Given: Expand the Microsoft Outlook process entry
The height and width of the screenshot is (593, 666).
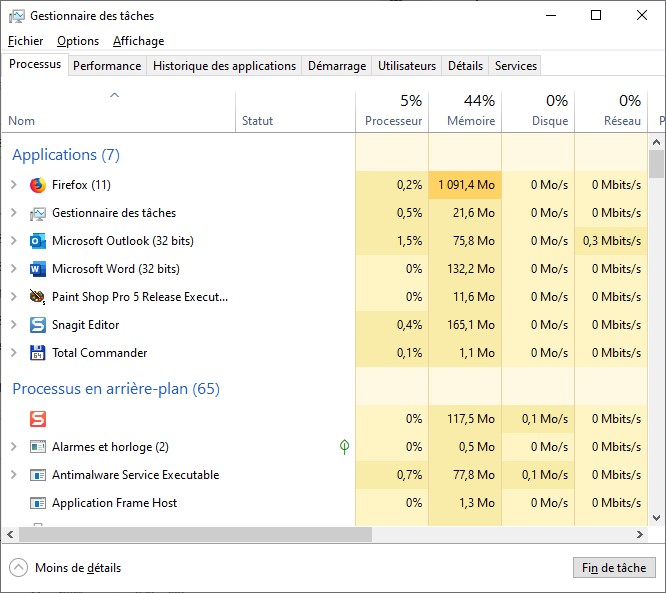Looking at the screenshot, I should [13, 241].
